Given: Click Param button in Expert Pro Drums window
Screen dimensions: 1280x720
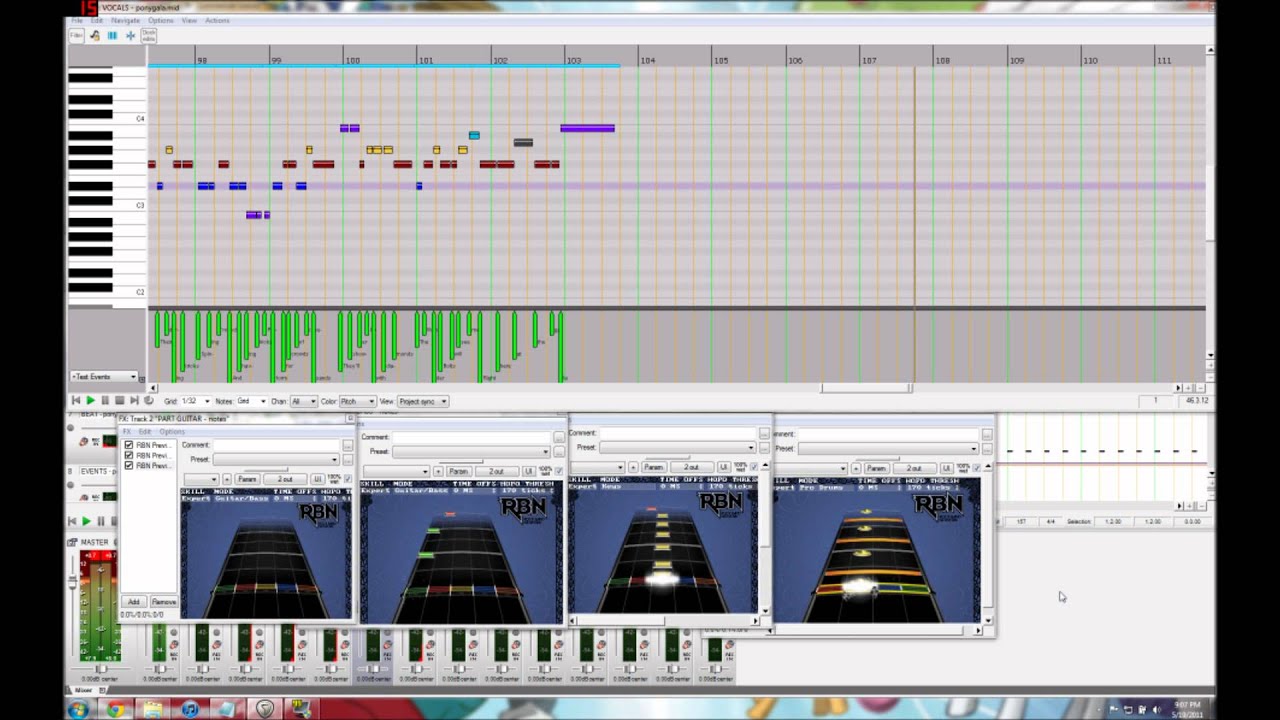Looking at the screenshot, I should [x=877, y=468].
